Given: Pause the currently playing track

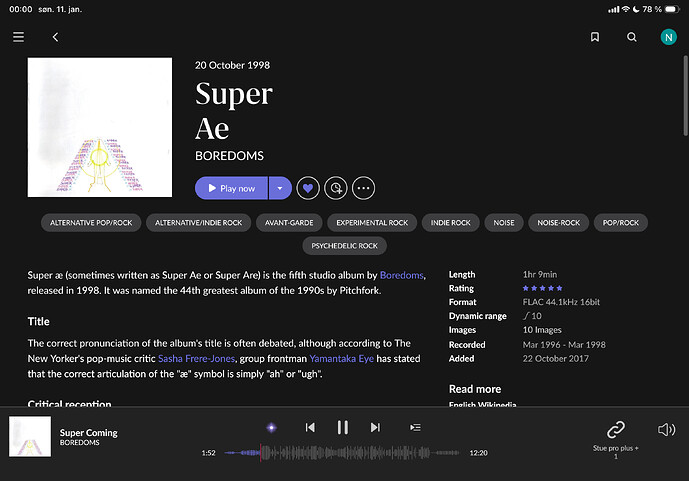Looking at the screenshot, I should coord(343,428).
